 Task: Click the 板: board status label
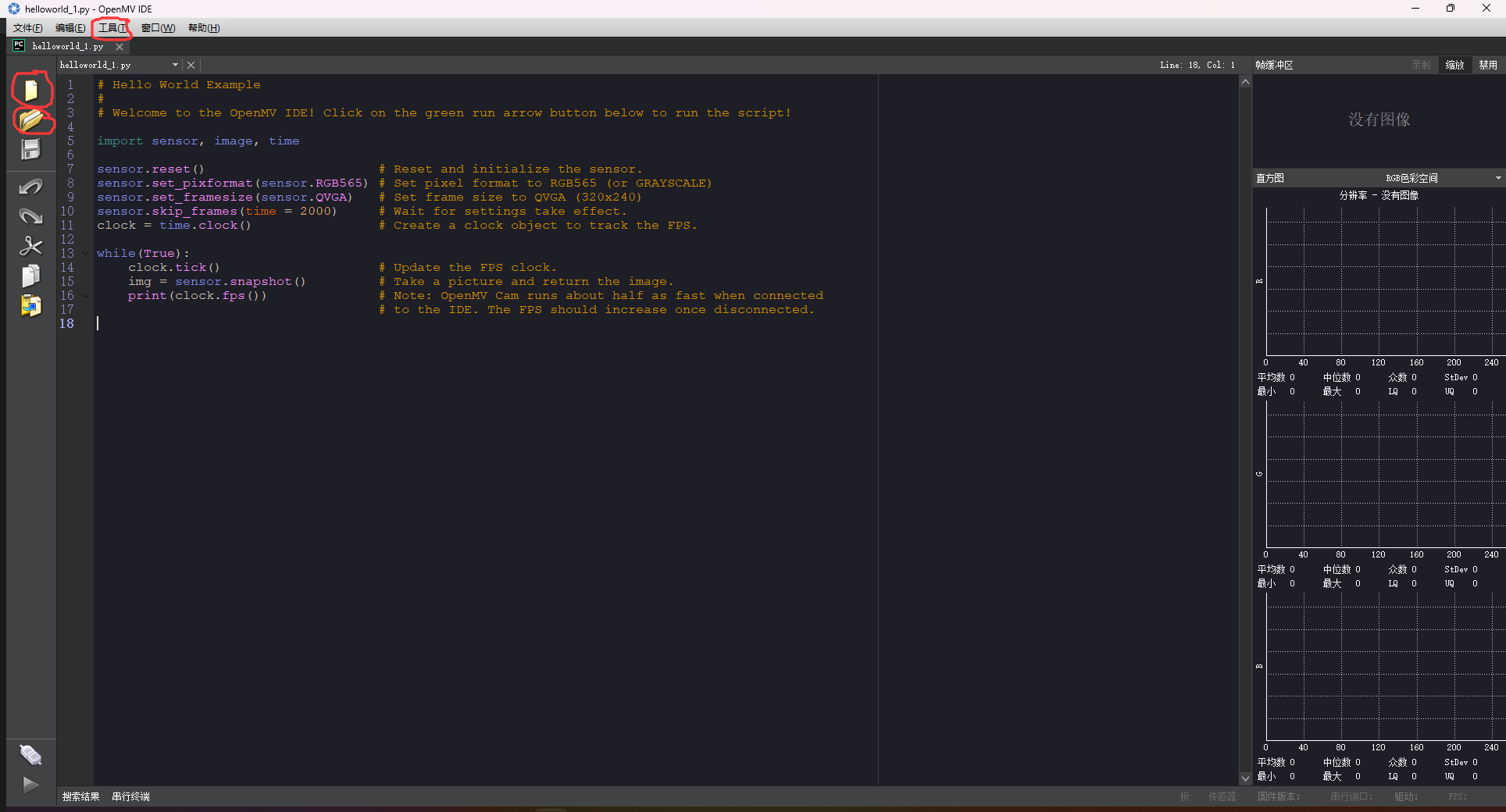[1185, 796]
